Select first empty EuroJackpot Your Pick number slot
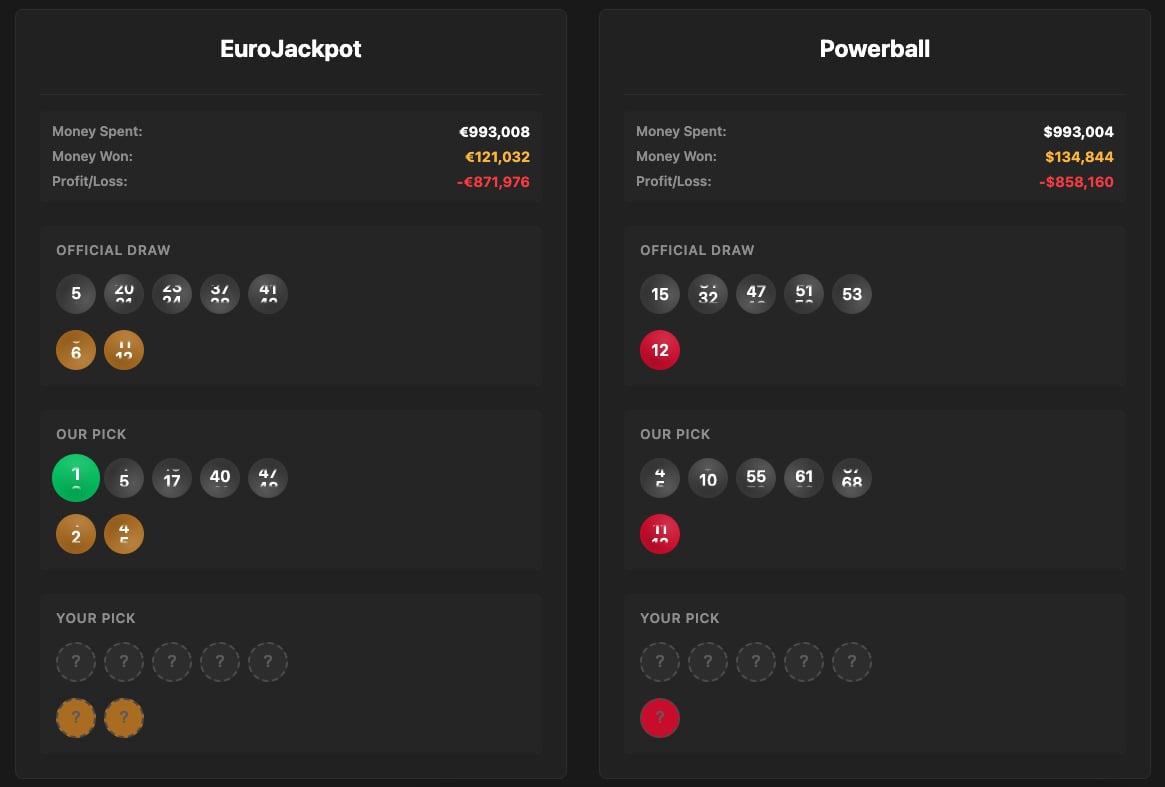The height and width of the screenshot is (787, 1165). 76,662
